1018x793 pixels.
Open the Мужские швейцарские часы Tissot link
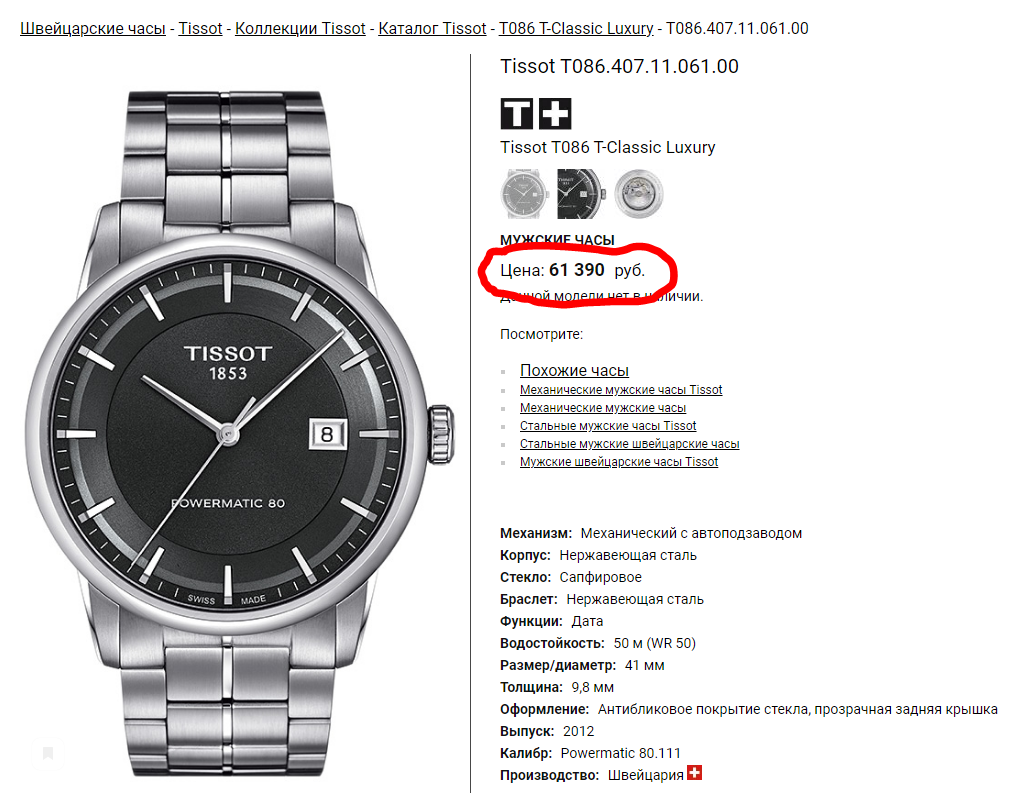pyautogui.click(x=619, y=462)
